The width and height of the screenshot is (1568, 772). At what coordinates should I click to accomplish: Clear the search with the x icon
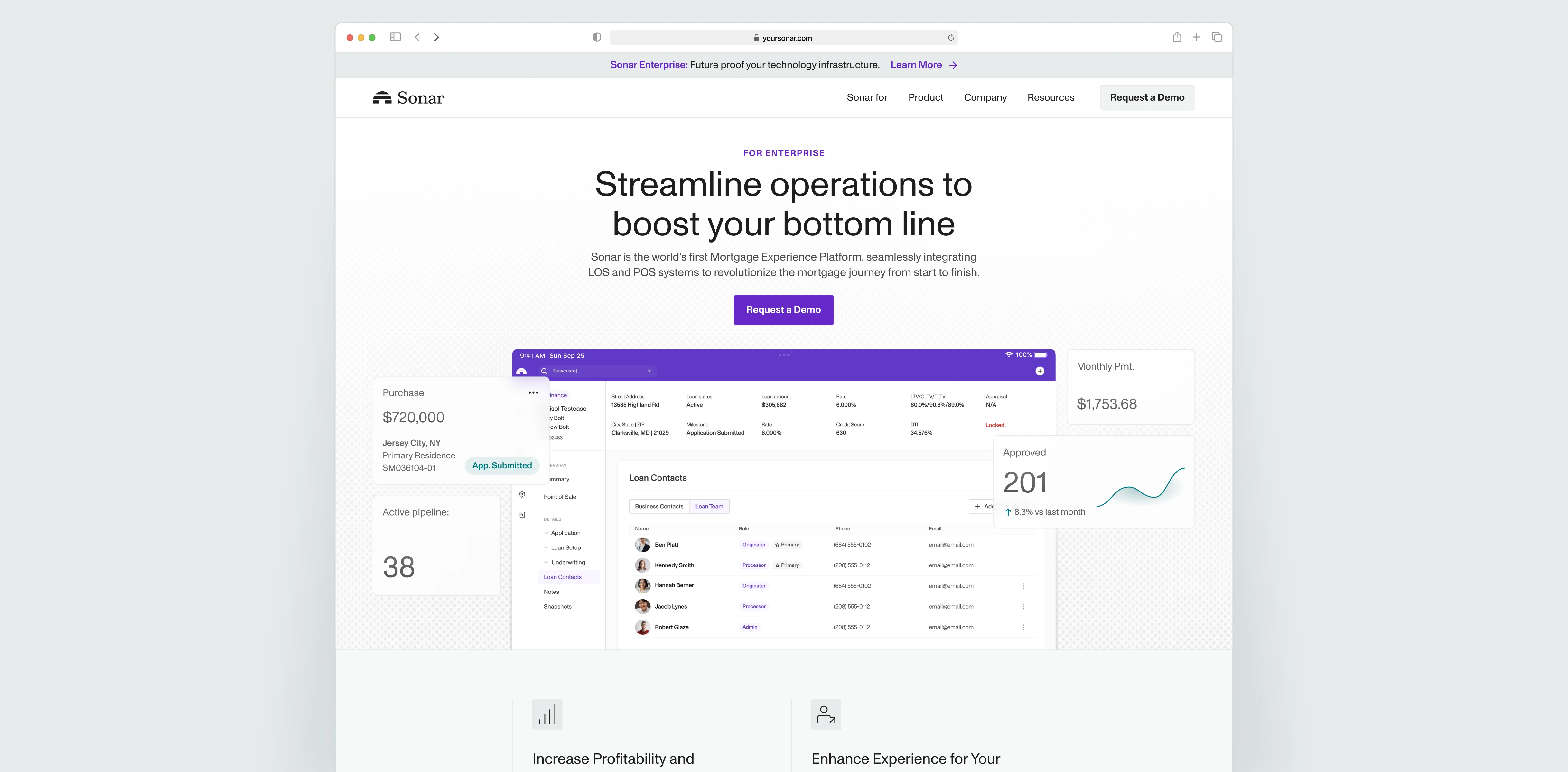pos(649,371)
